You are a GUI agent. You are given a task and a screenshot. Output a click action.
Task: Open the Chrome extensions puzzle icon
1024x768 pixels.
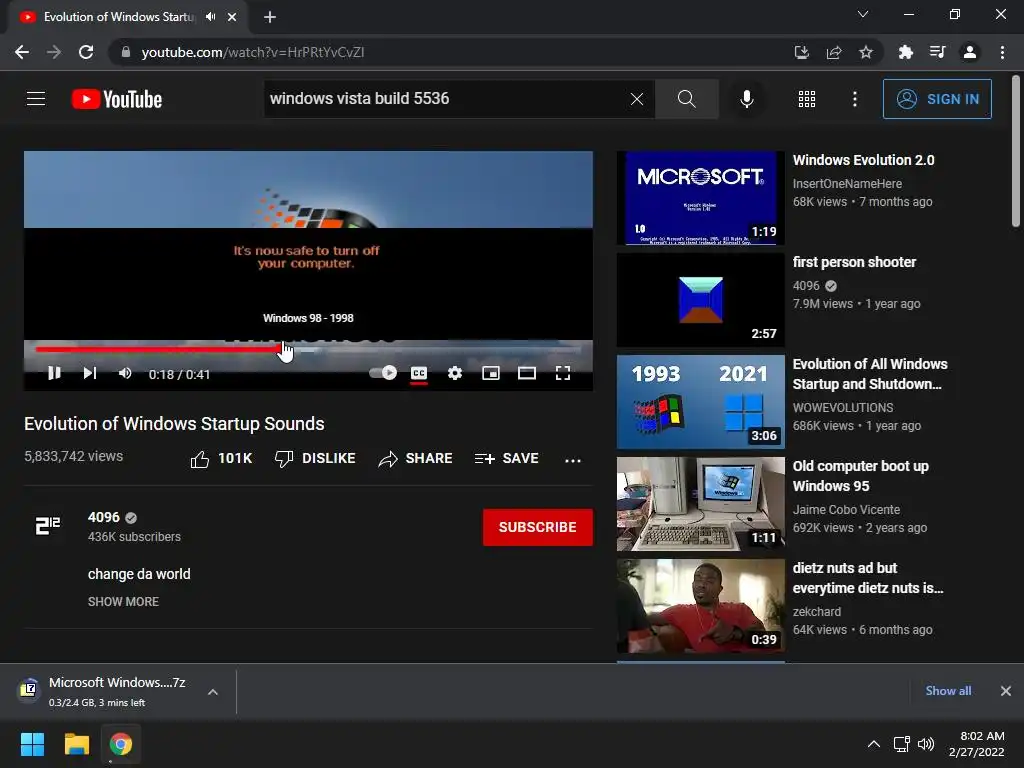(x=905, y=52)
